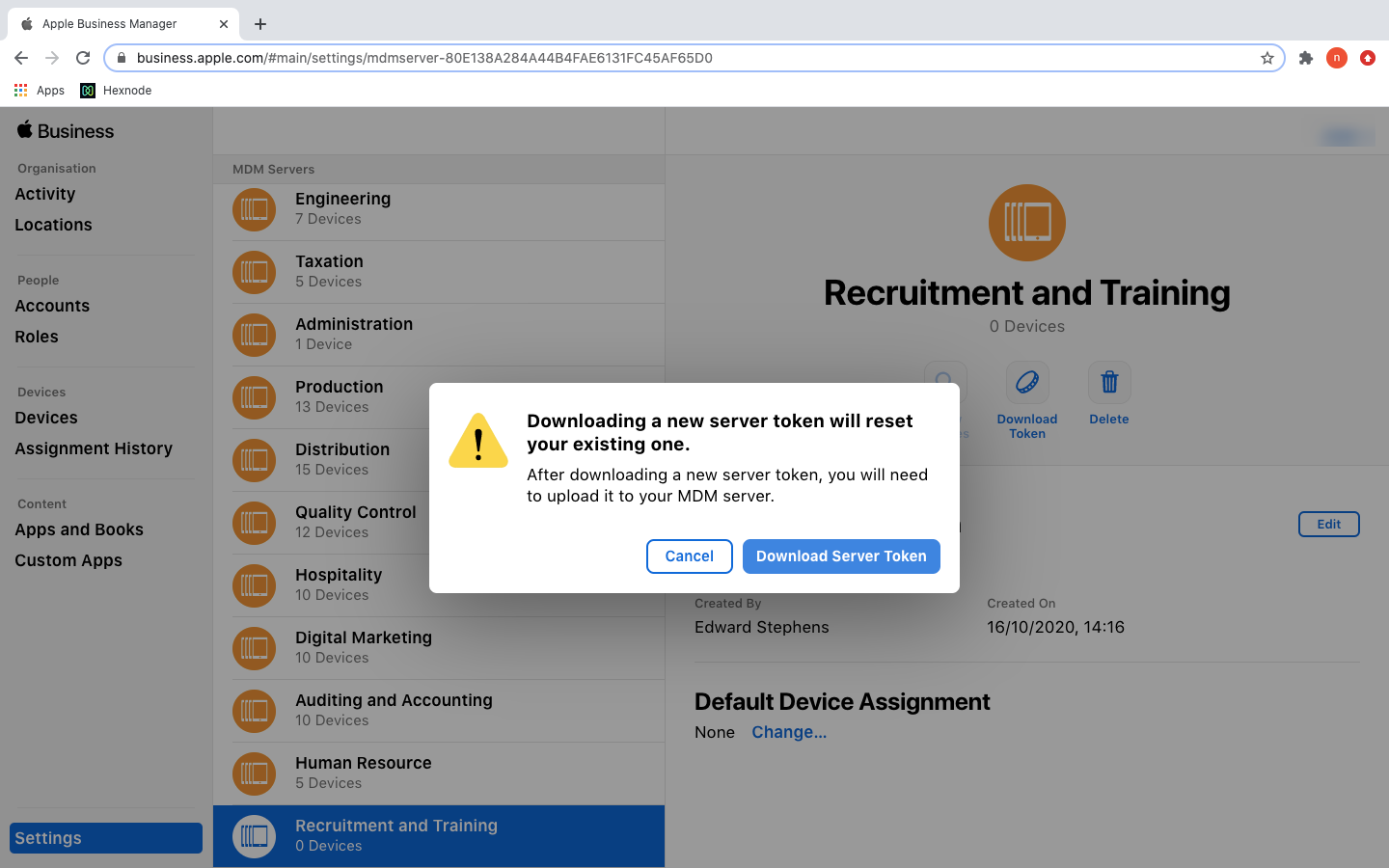Image resolution: width=1389 pixels, height=868 pixels.
Task: Open Devices in the sidebar
Action: pyautogui.click(x=46, y=418)
